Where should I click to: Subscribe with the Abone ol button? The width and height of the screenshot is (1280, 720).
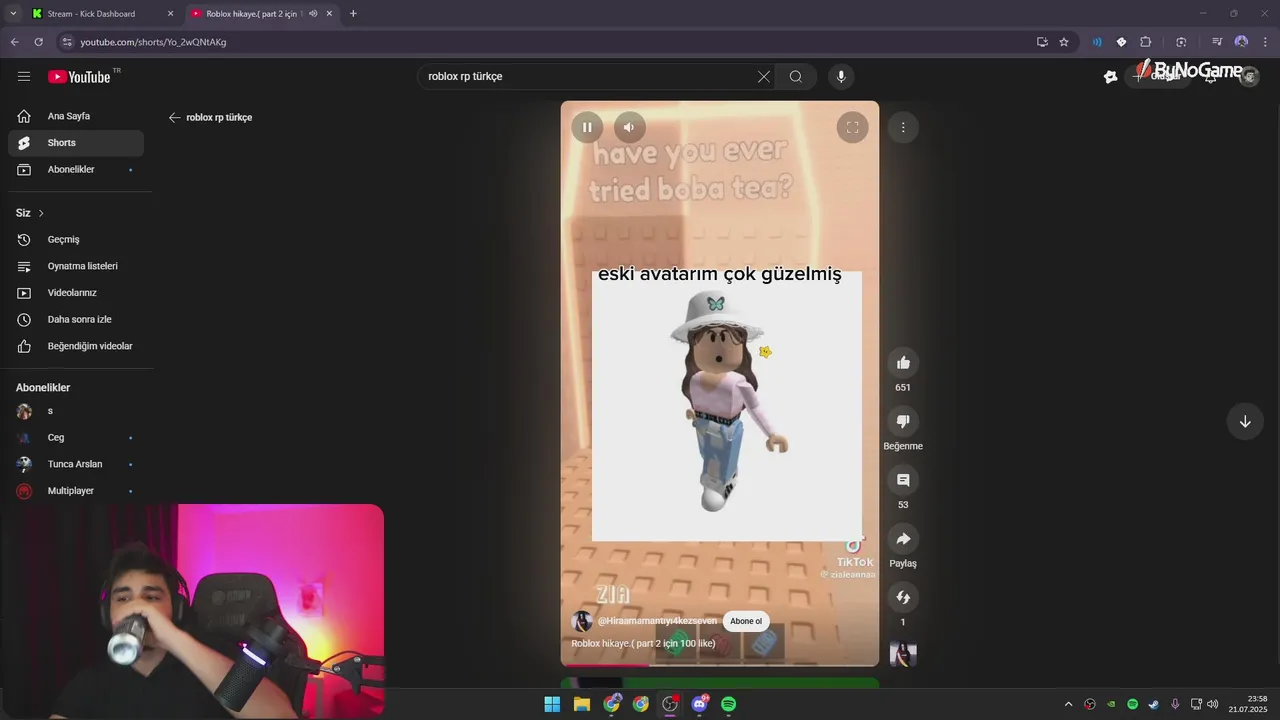746,622
